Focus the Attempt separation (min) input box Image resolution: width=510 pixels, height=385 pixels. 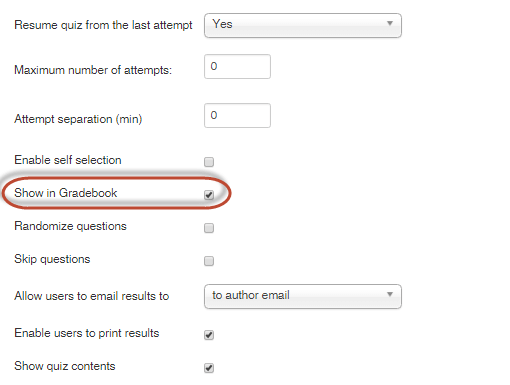pyautogui.click(x=237, y=115)
